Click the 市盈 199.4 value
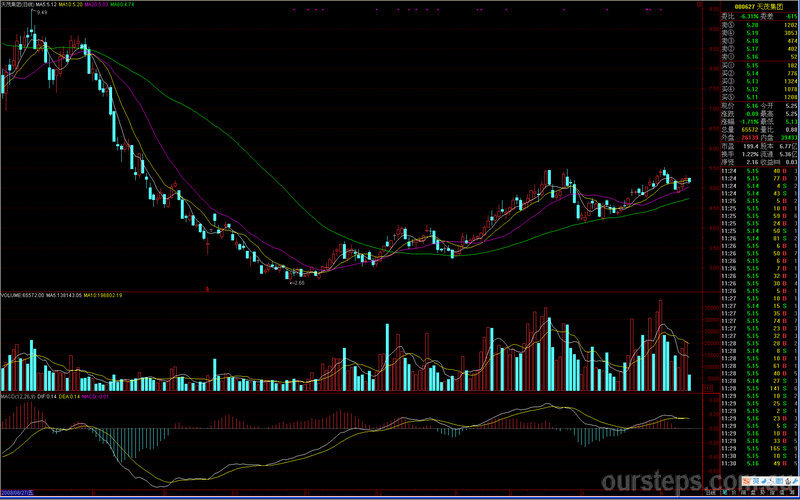The height and width of the screenshot is (500, 800). tap(750, 146)
